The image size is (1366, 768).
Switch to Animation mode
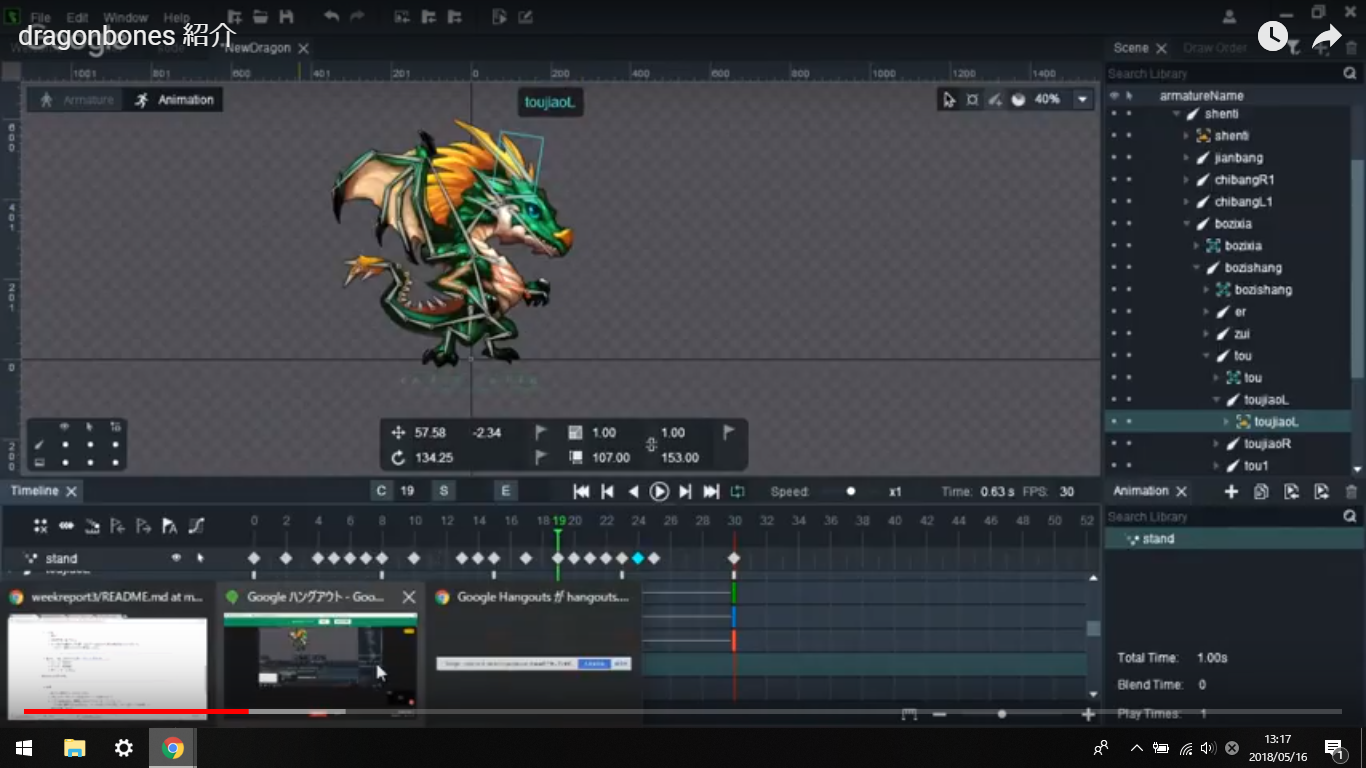coord(174,100)
